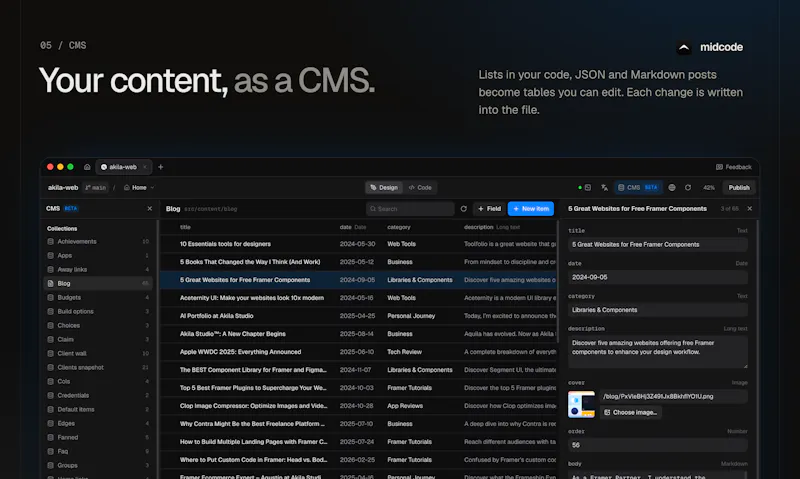Select row '10 Essentials tools for designers'
Screen dimensions: 800x479
pyautogui.click(x=359, y=244)
